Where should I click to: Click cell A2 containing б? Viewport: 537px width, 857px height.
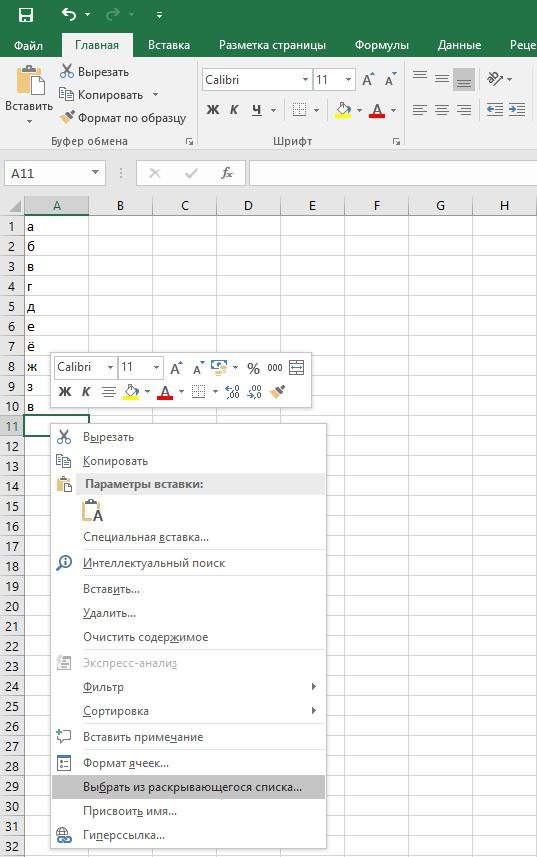56,246
